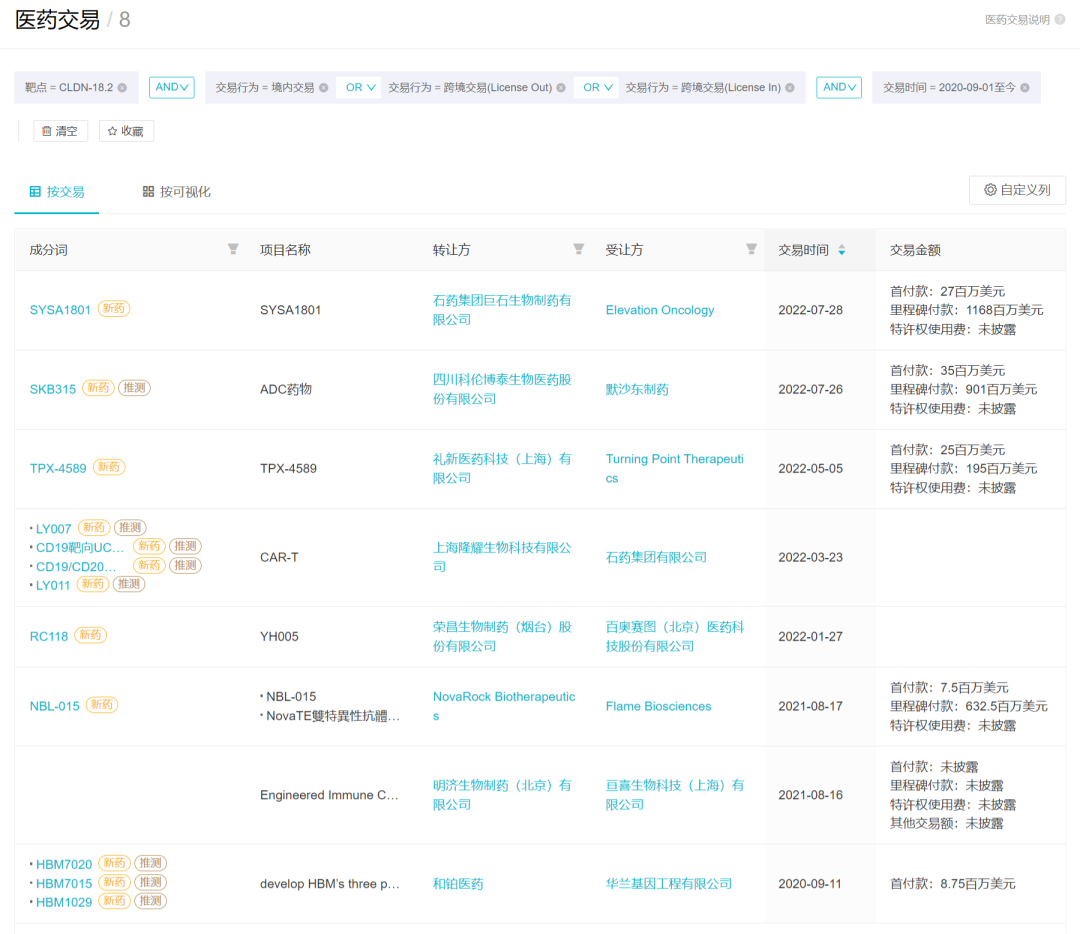Screen dimensions: 1080x934
Task: Open the first AND operator dropdown
Action: click(x=171, y=88)
